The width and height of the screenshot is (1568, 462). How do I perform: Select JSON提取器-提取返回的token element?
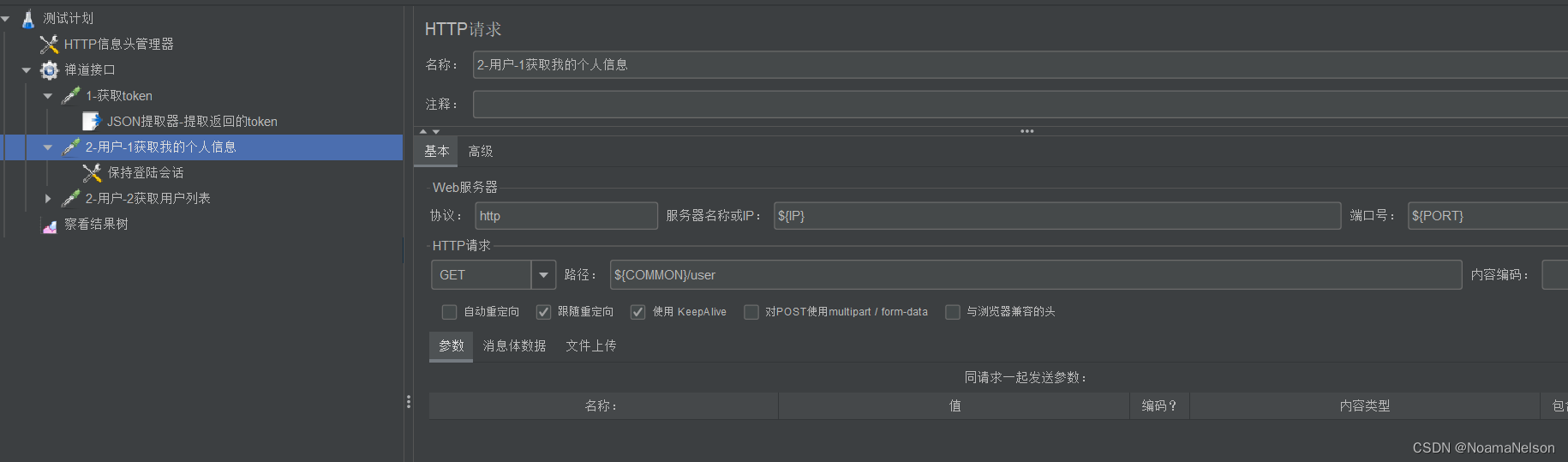pyautogui.click(x=192, y=122)
